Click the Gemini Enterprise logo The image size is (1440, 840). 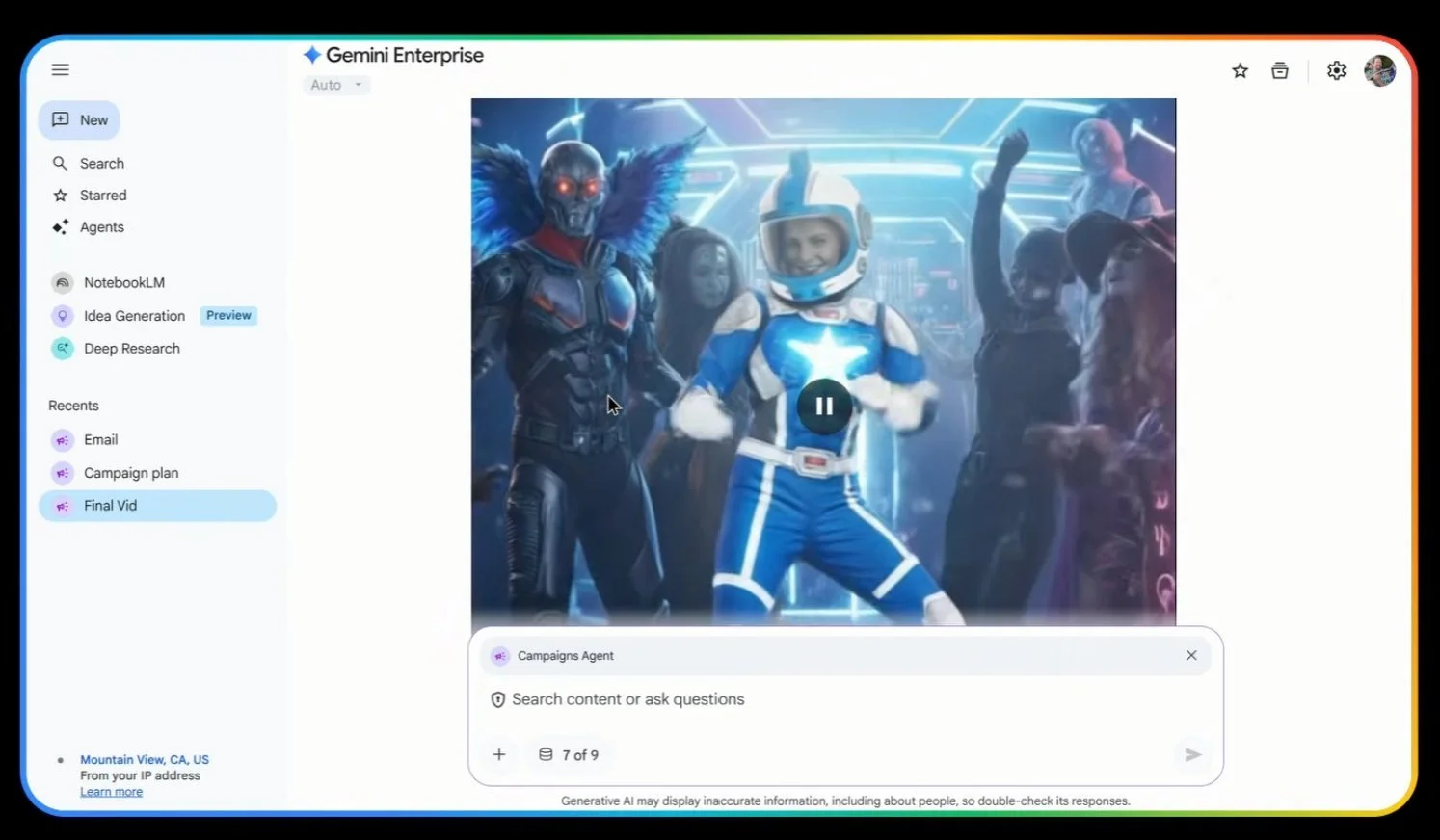pyautogui.click(x=393, y=55)
